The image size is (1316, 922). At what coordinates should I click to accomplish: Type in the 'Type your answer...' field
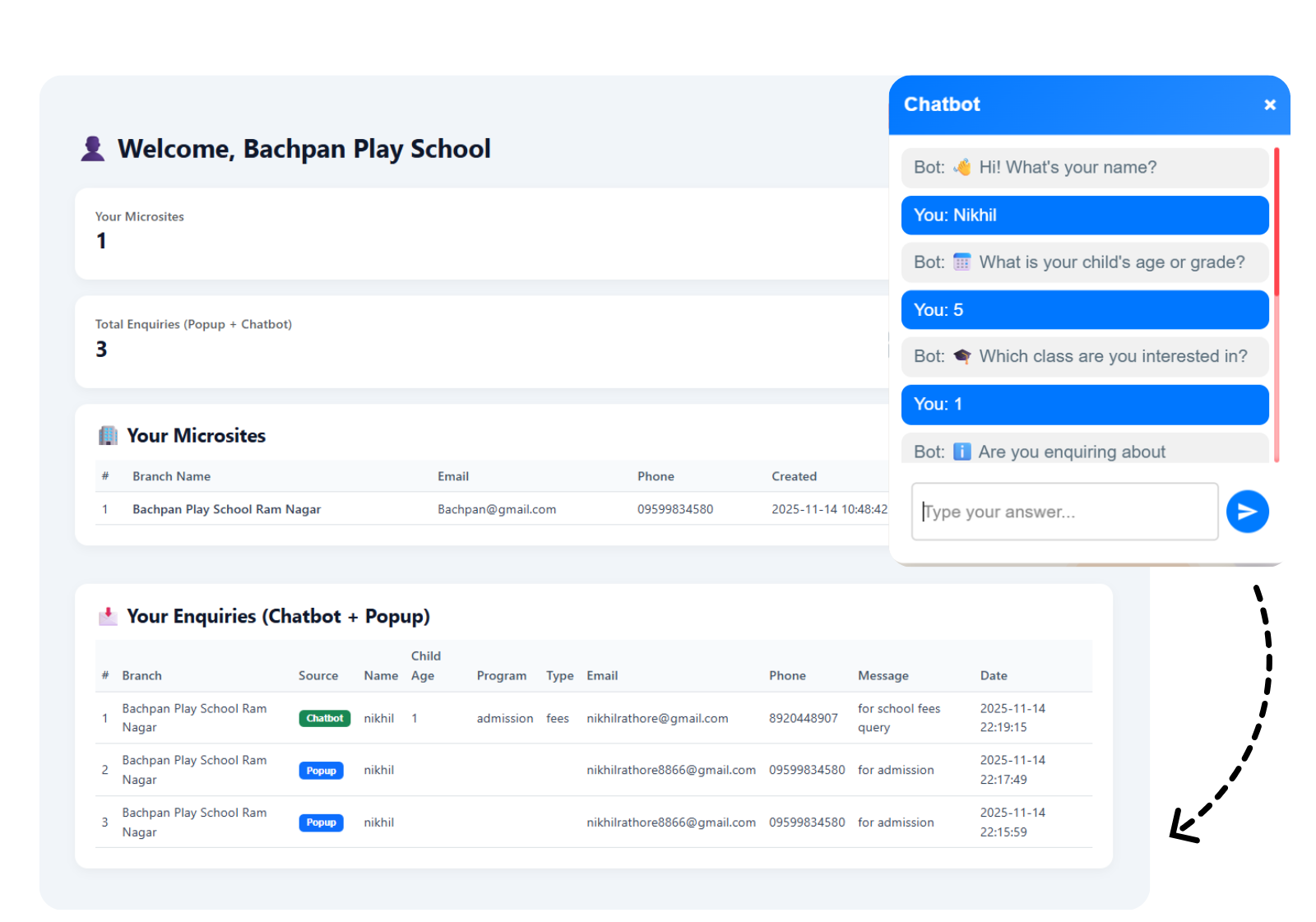tap(1064, 512)
